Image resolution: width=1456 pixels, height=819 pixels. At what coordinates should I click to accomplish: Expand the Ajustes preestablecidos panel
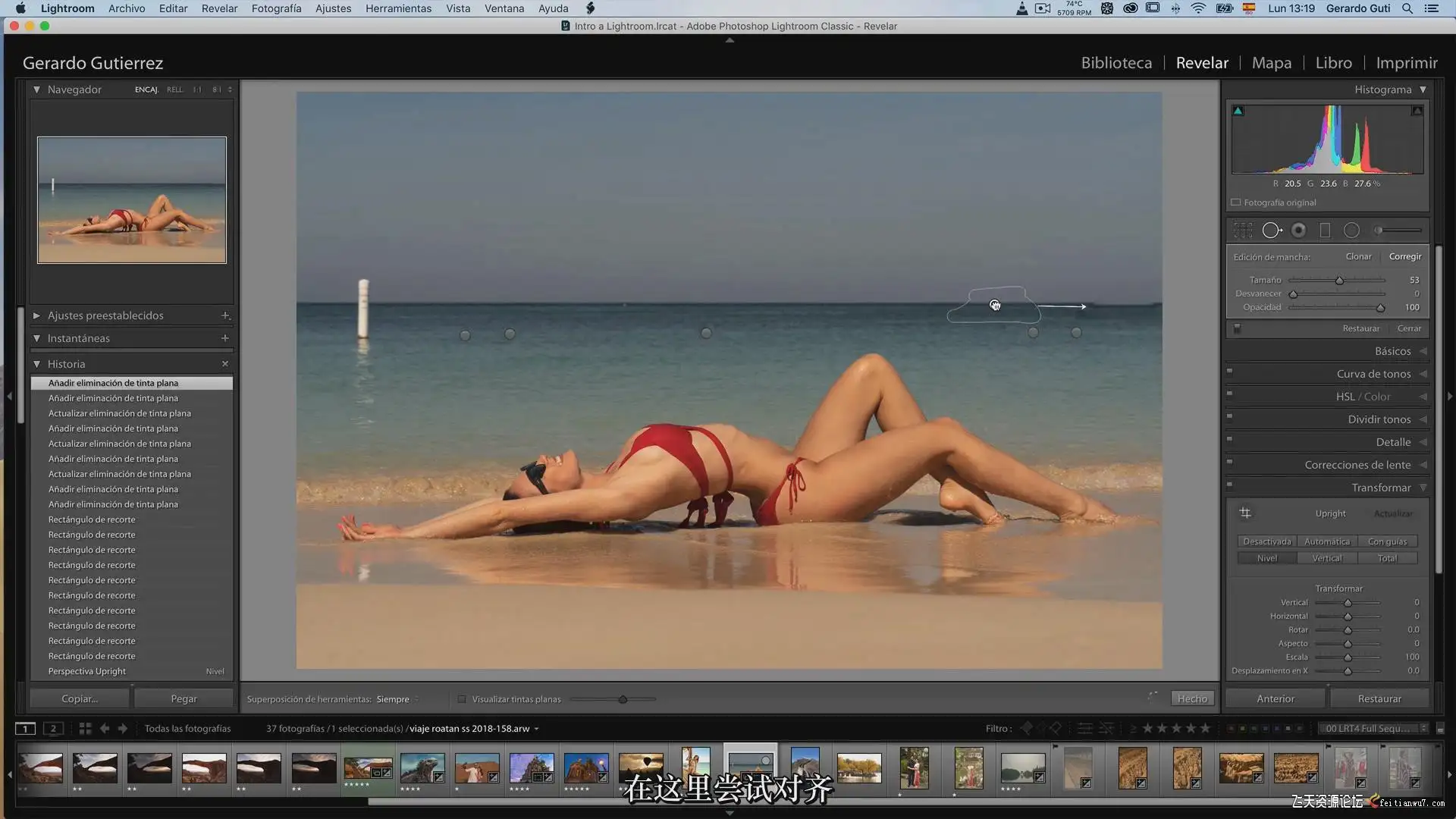(36, 315)
